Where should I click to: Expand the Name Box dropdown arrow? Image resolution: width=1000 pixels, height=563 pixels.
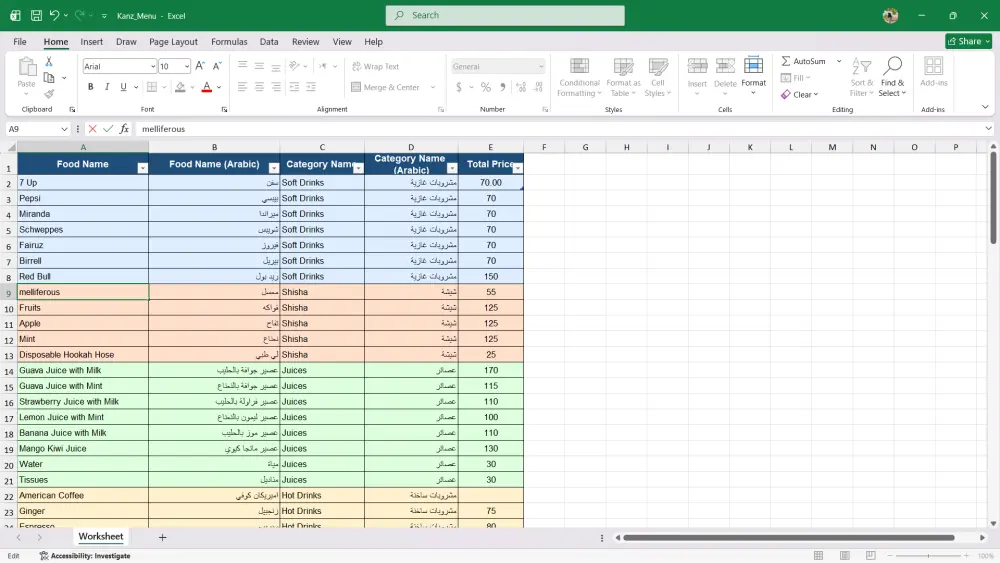click(64, 129)
